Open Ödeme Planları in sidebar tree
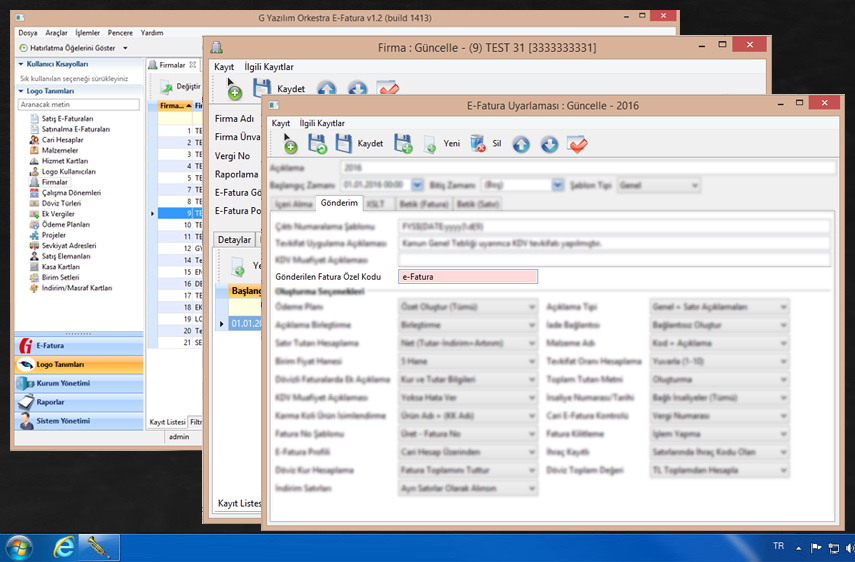Screen dimensions: 855x562 click(65, 224)
